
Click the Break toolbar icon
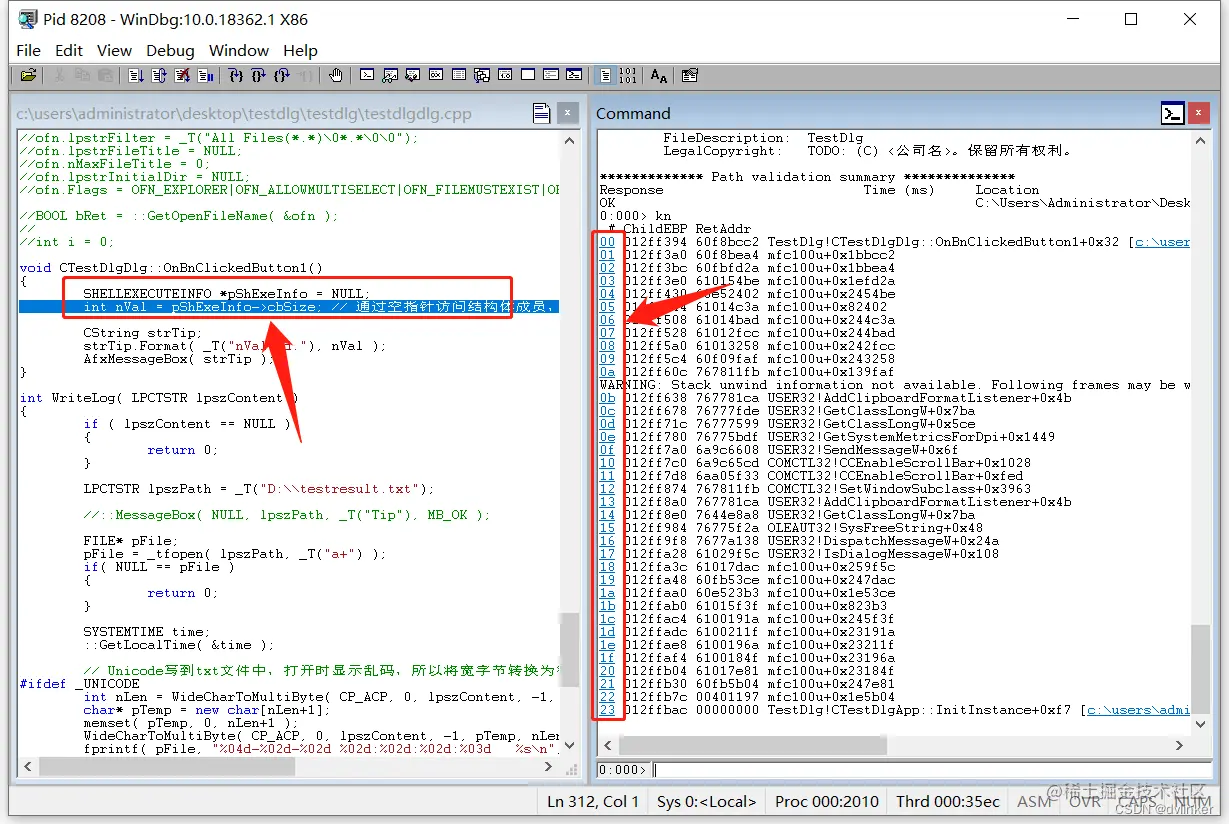206,75
